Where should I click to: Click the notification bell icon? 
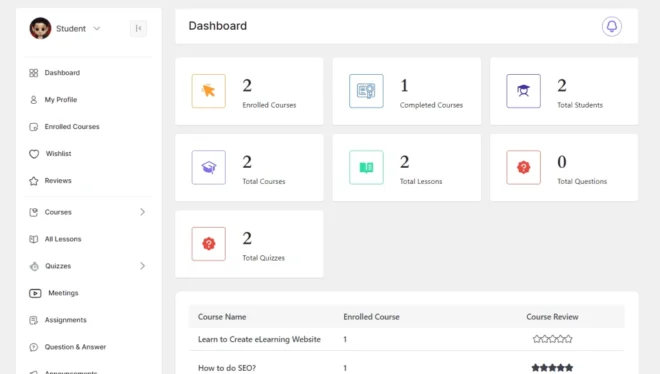(x=612, y=27)
